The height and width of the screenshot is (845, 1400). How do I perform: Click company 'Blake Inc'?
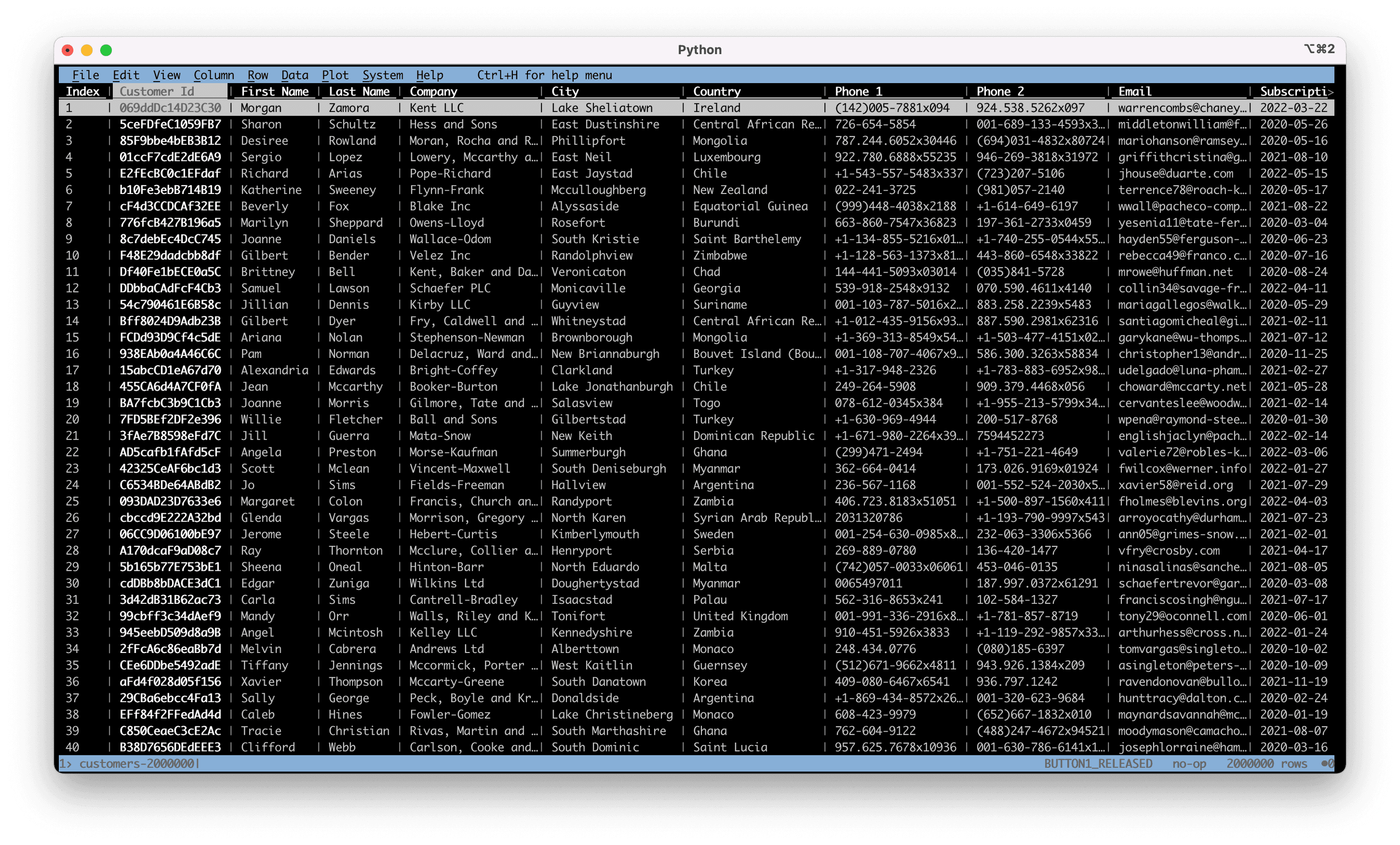point(440,206)
